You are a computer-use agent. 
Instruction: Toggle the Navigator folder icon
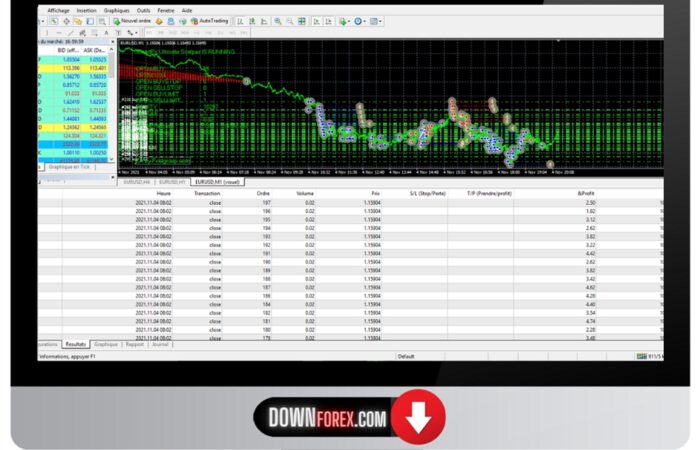(78, 21)
